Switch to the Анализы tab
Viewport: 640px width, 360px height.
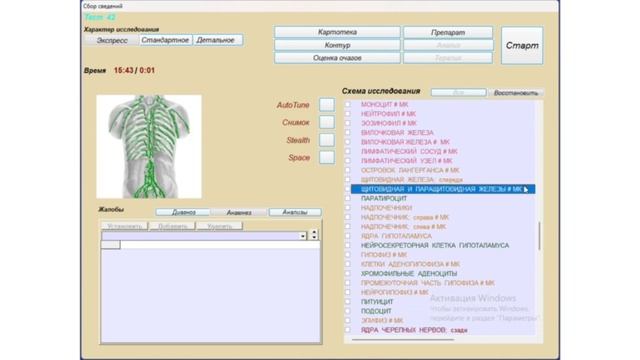(x=295, y=212)
